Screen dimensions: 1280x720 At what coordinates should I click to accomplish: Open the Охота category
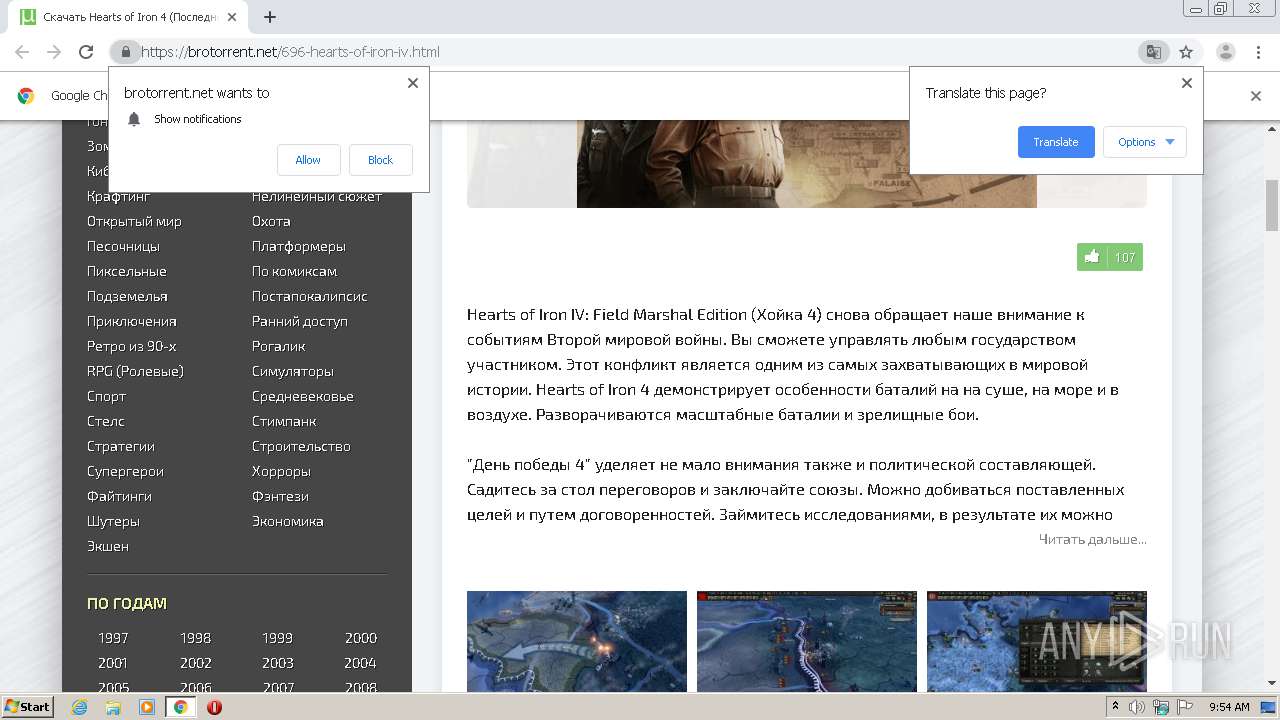pyautogui.click(x=271, y=221)
